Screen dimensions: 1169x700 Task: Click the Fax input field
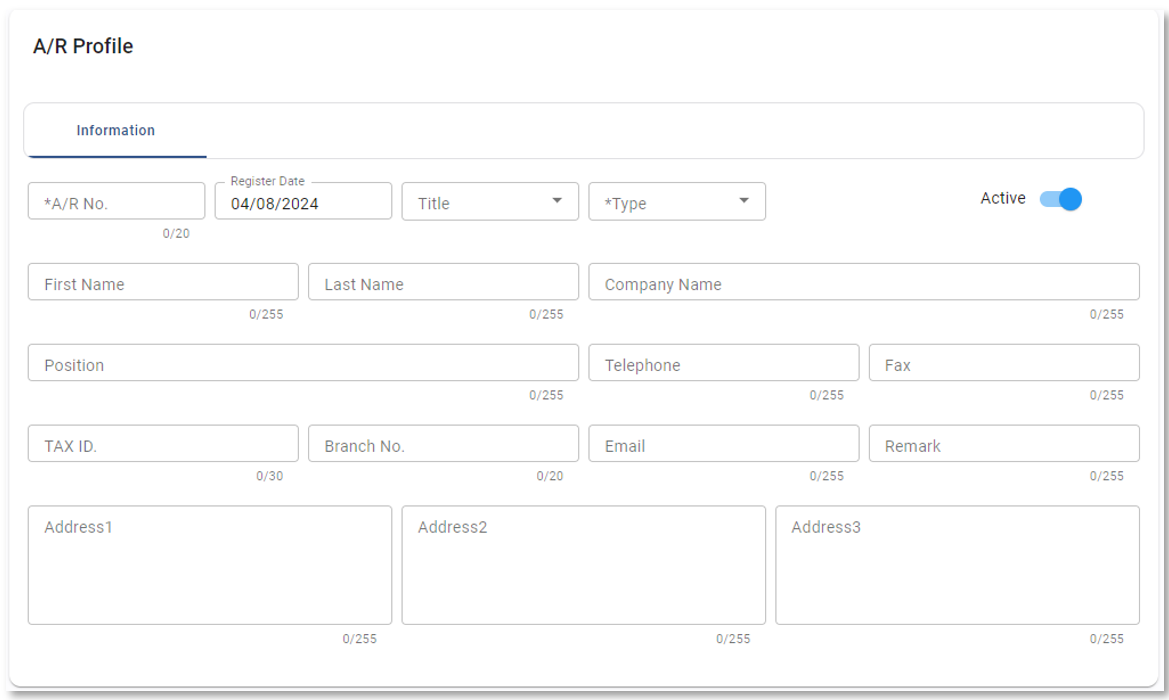1003,364
